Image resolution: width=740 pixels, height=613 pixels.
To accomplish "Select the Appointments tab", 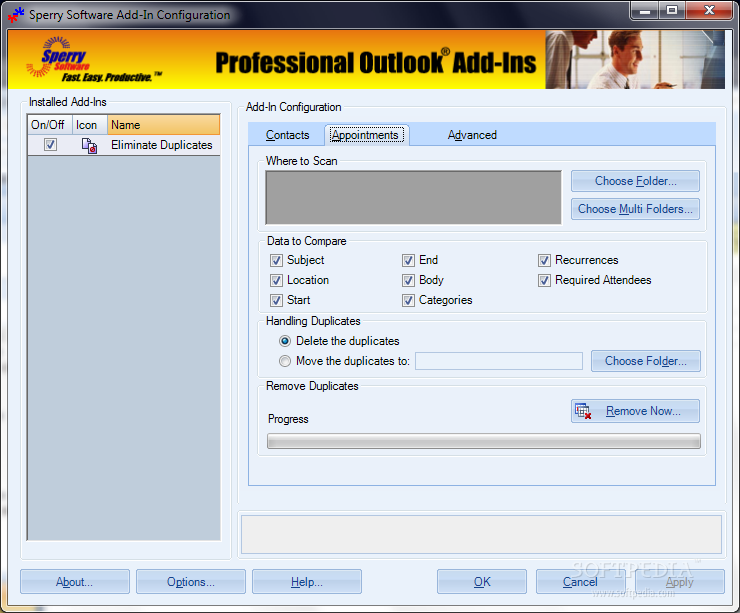I will pyautogui.click(x=365, y=135).
